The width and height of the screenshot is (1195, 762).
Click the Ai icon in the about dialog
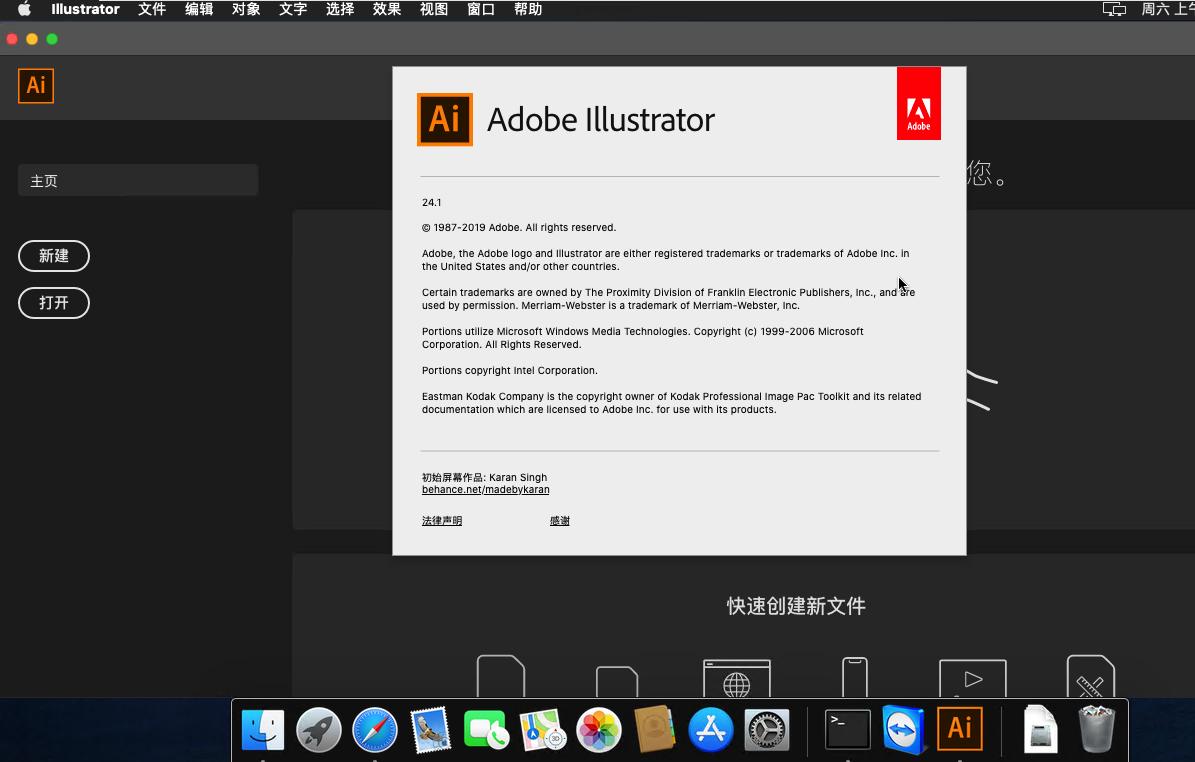(445, 120)
